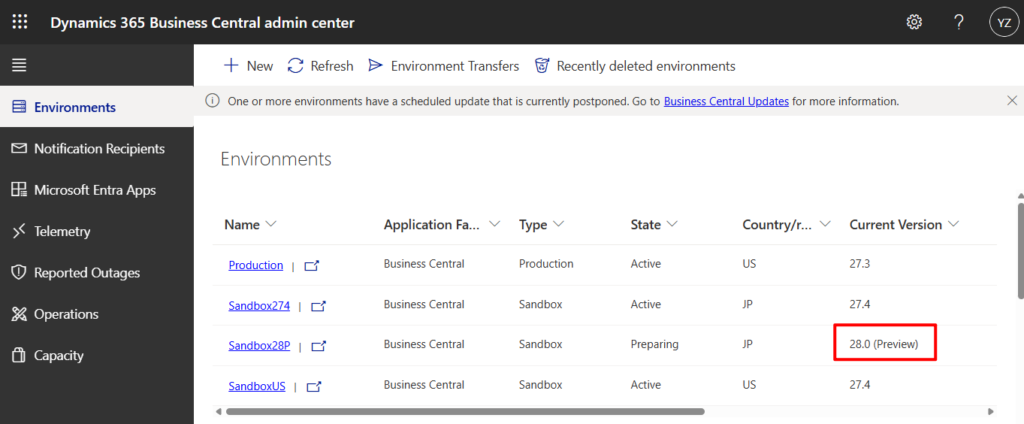Open the app launcher waffle icon
Viewport: 1024px width, 424px height.
tap(20, 22)
